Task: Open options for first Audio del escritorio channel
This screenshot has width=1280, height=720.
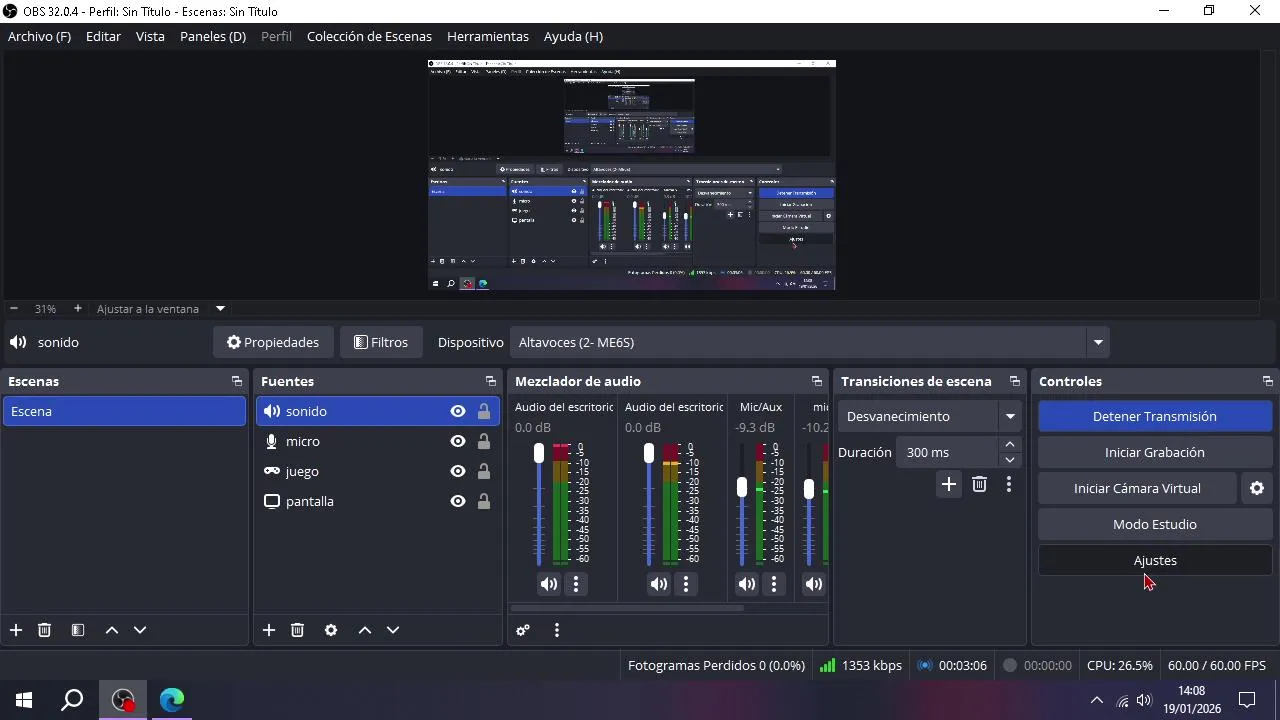Action: (x=576, y=584)
